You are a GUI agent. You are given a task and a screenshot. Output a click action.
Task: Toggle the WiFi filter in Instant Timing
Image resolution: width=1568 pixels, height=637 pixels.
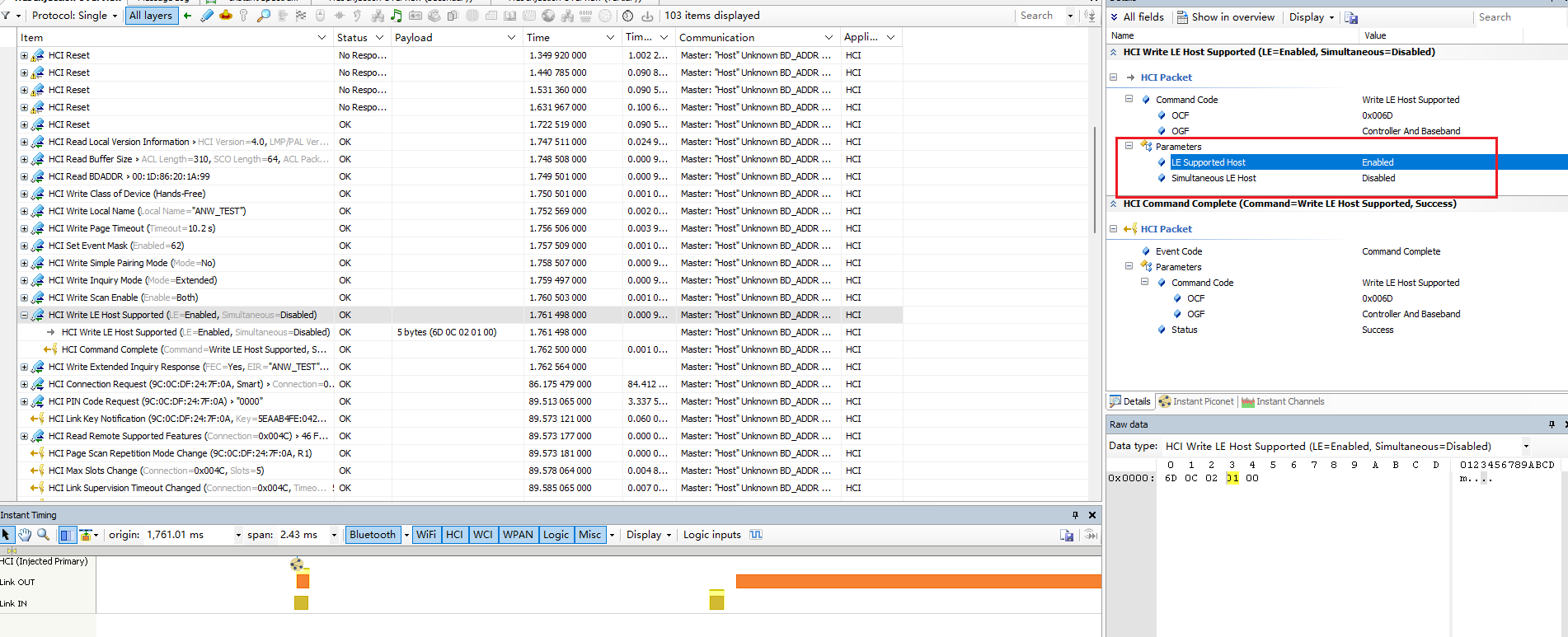(x=426, y=535)
